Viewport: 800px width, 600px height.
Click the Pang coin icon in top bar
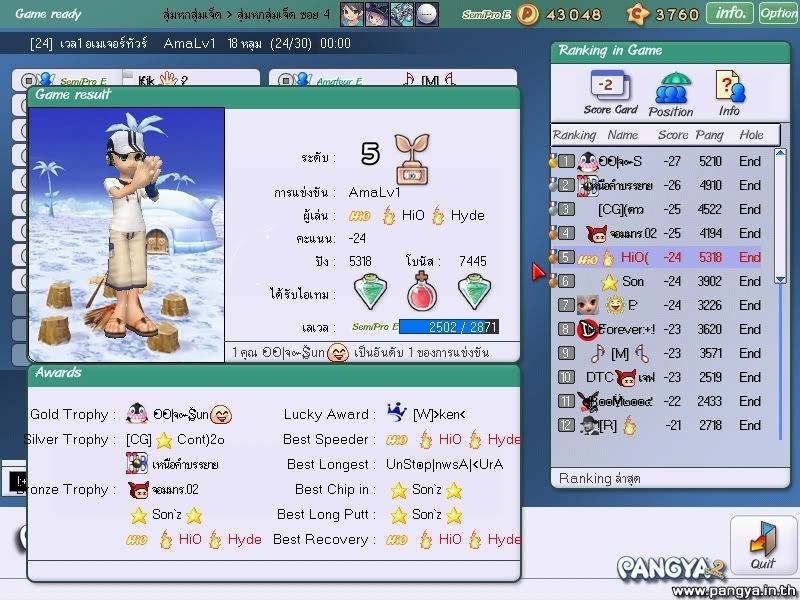tap(528, 14)
